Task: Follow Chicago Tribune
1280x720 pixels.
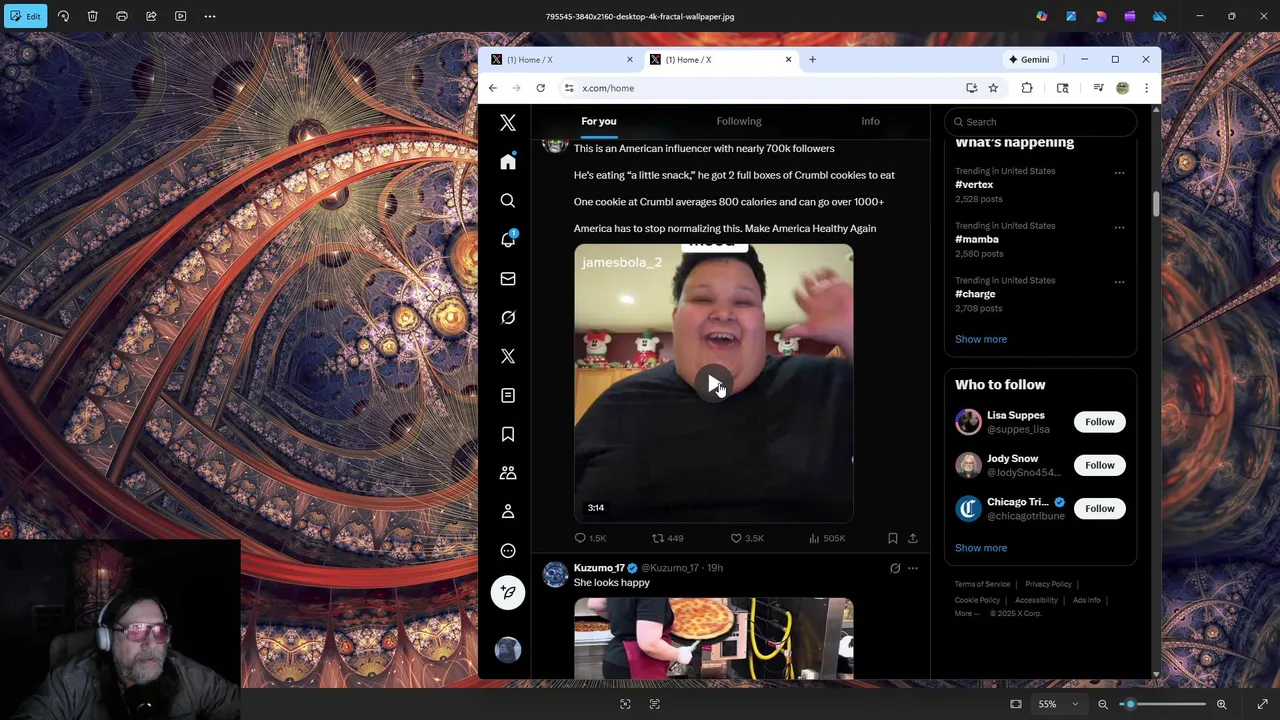Action: 1100,508
